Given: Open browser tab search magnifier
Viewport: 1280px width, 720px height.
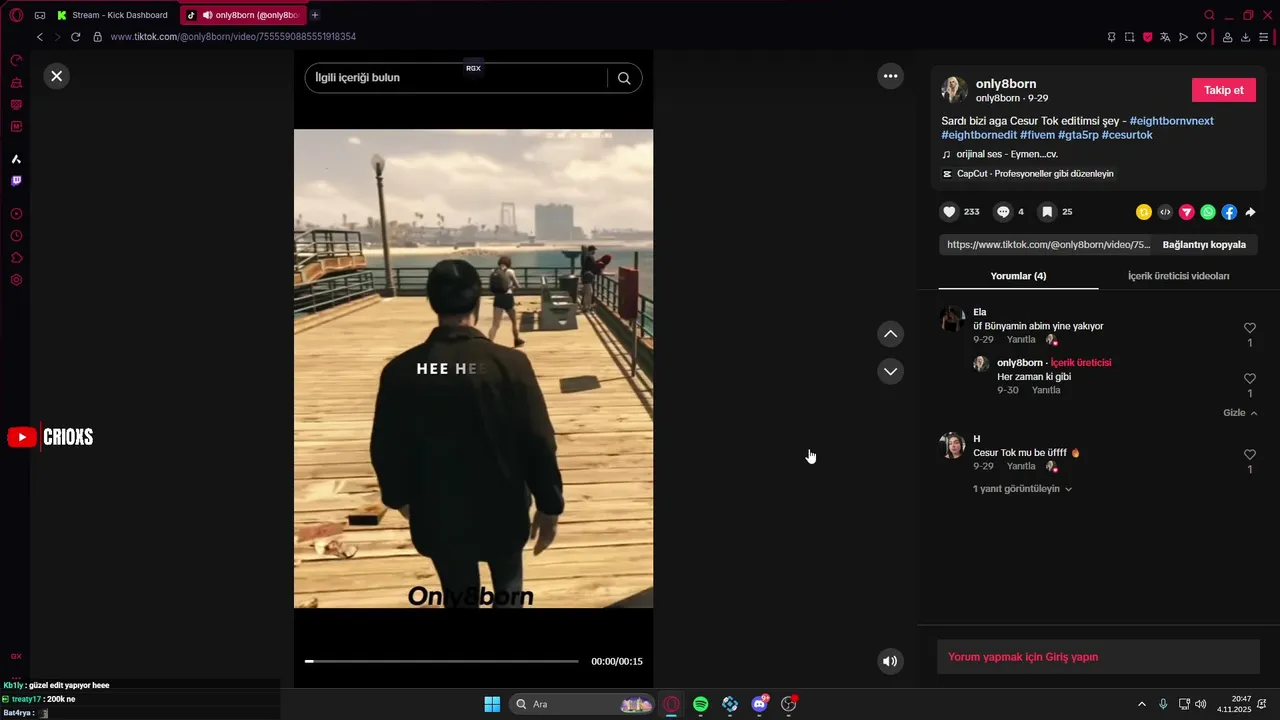Looking at the screenshot, I should click(1209, 15).
